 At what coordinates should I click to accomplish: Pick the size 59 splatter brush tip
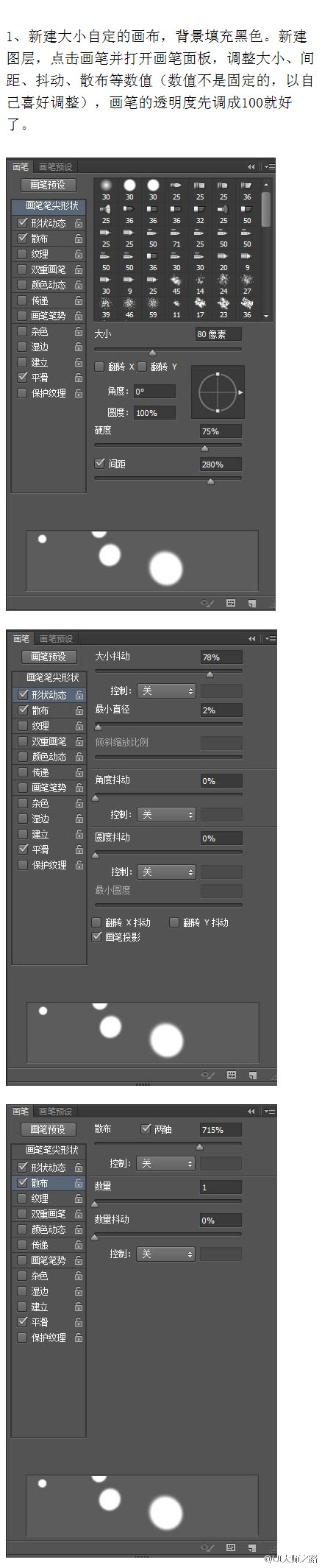pos(153,303)
